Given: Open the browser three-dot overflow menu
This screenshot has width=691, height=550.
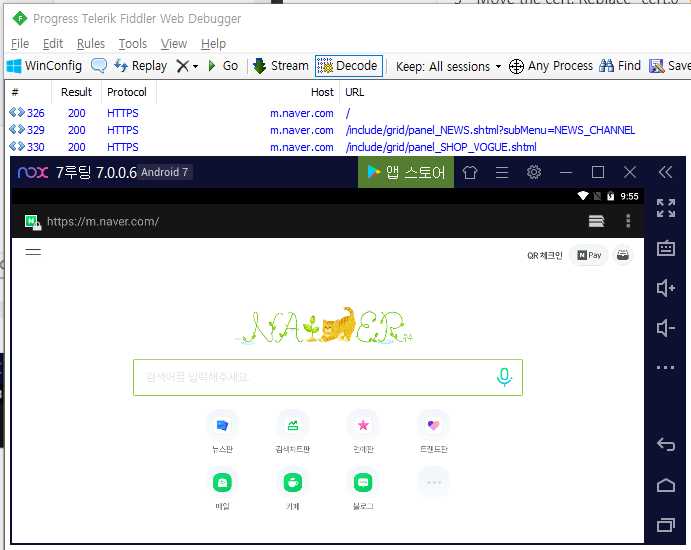Looking at the screenshot, I should [628, 221].
